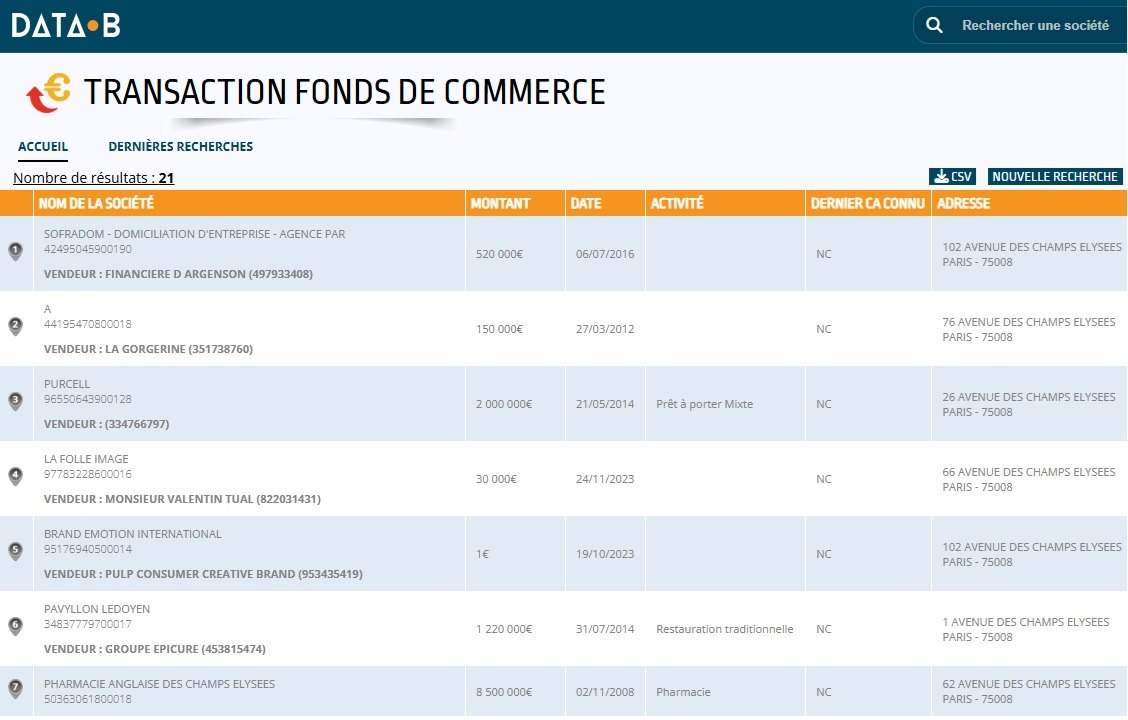Click map marker 5 for BRAND EMOTION

(x=15, y=551)
